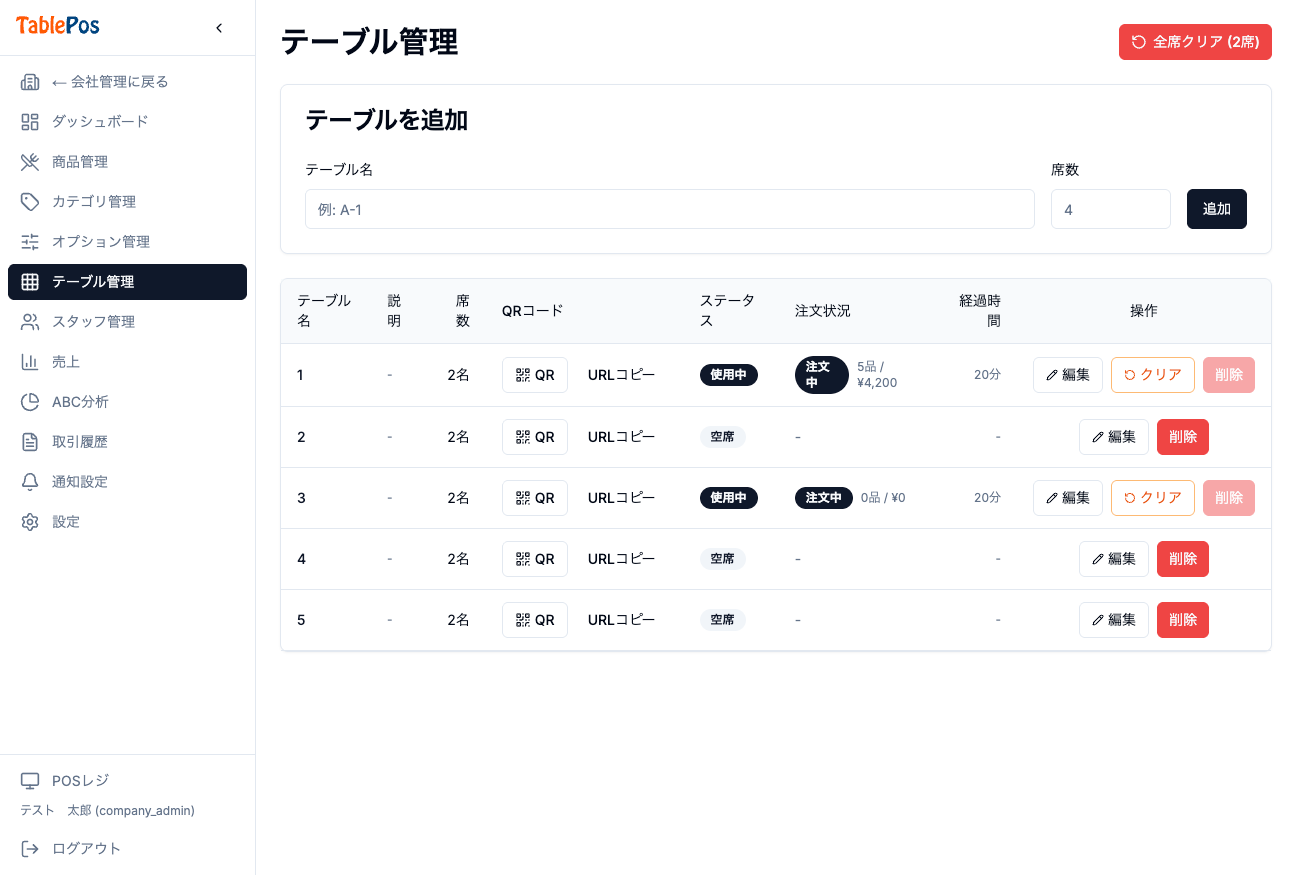Image resolution: width=1296 pixels, height=875 pixels.
Task: Click the logout arrow icon
Action: (30, 849)
